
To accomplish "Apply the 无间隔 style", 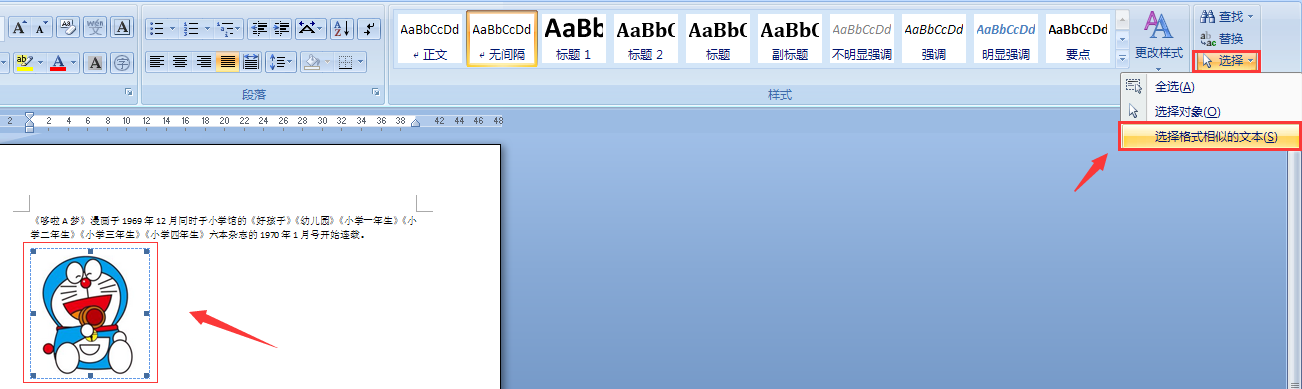I will [x=502, y=38].
